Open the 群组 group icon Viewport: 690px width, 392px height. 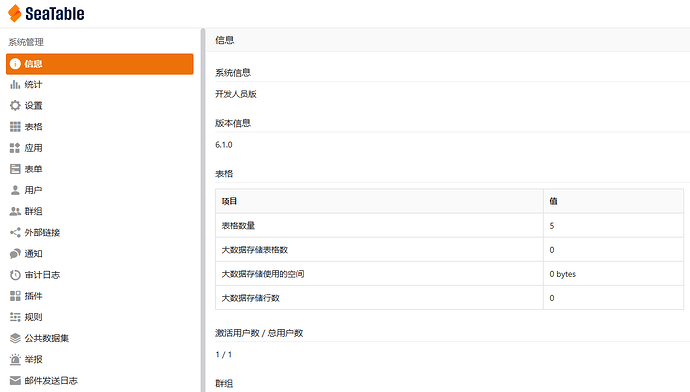[15, 211]
